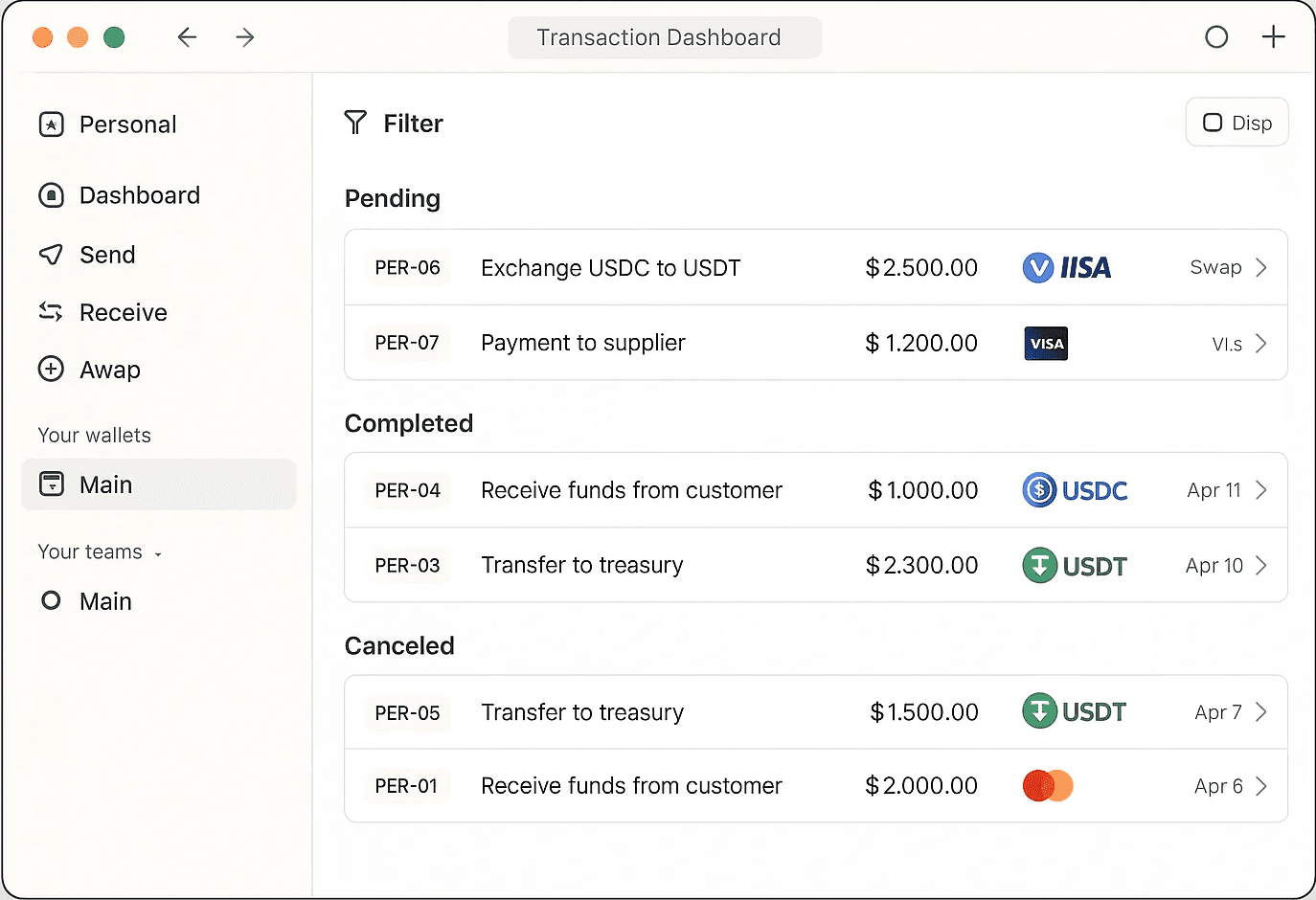Click the Dashboard sidebar icon
This screenshot has height=900, width=1316.
tap(51, 195)
